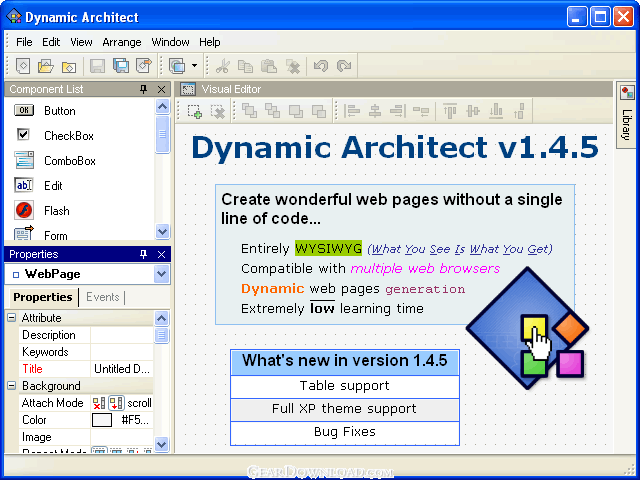Click the Align top edges icon

click(450, 111)
